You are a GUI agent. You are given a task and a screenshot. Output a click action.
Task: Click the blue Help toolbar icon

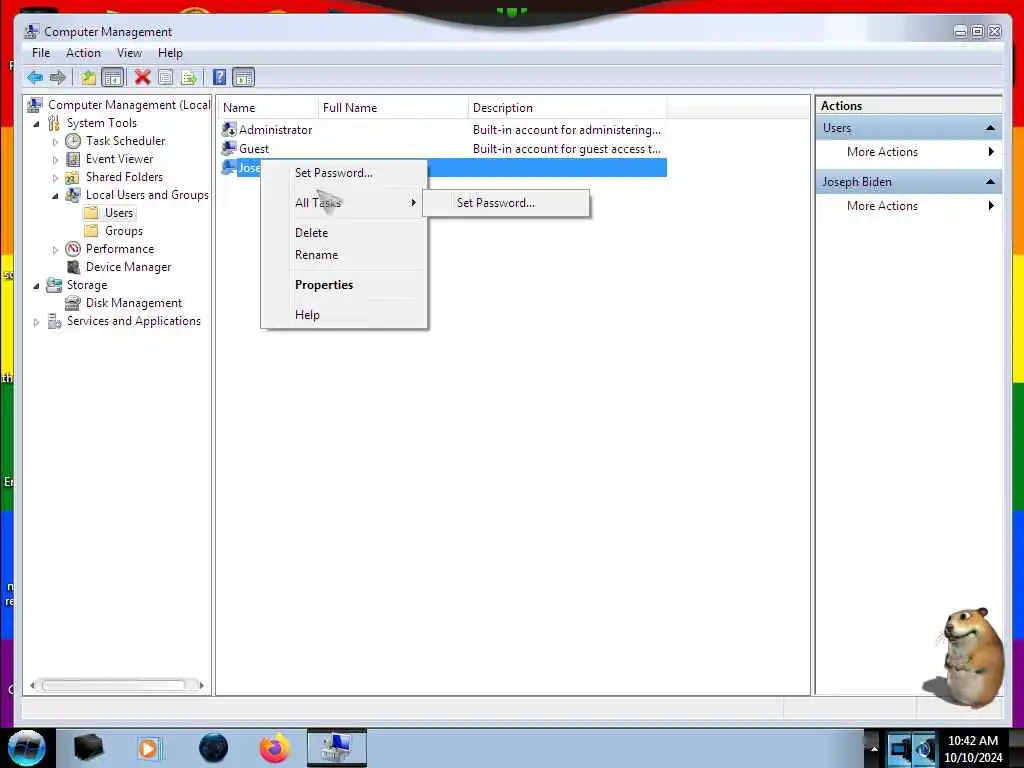tap(219, 77)
